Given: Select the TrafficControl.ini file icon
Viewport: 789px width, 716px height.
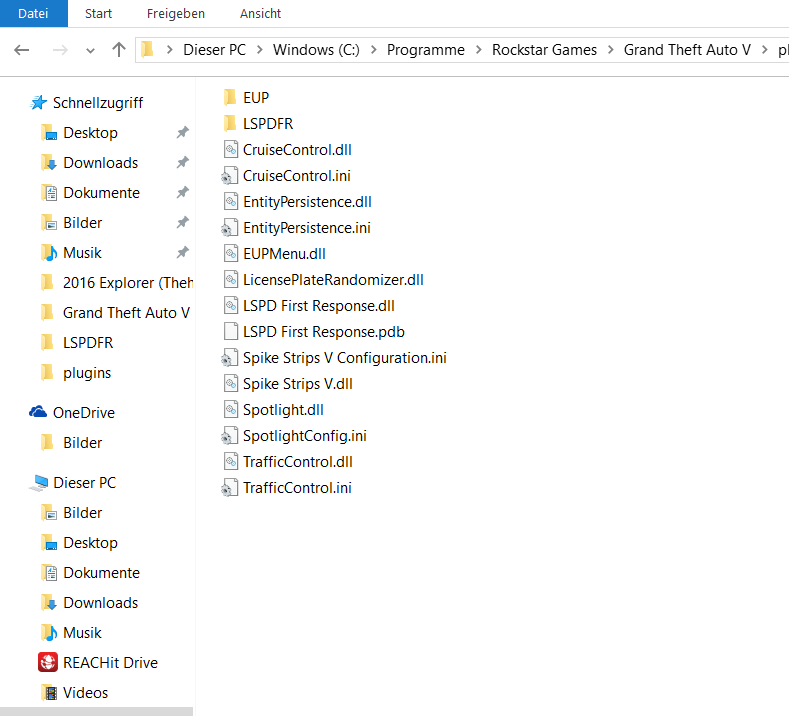Looking at the screenshot, I should click(x=229, y=488).
